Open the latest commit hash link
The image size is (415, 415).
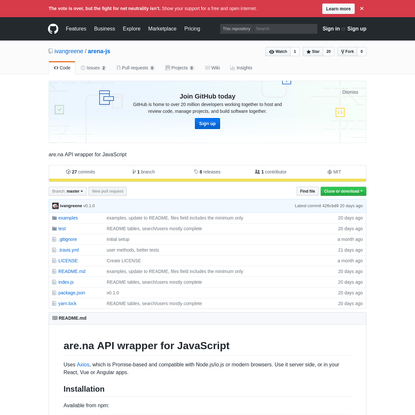pyautogui.click(x=330, y=206)
